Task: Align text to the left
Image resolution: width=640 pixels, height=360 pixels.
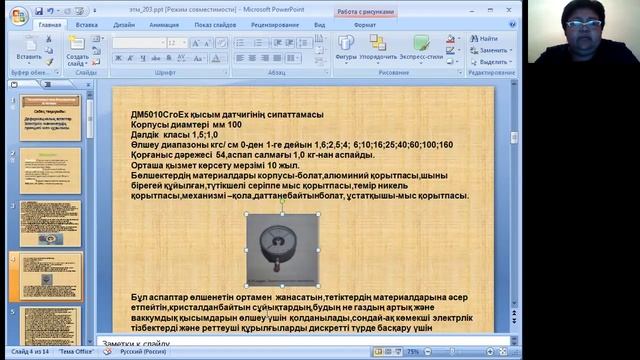Action: click(240, 58)
